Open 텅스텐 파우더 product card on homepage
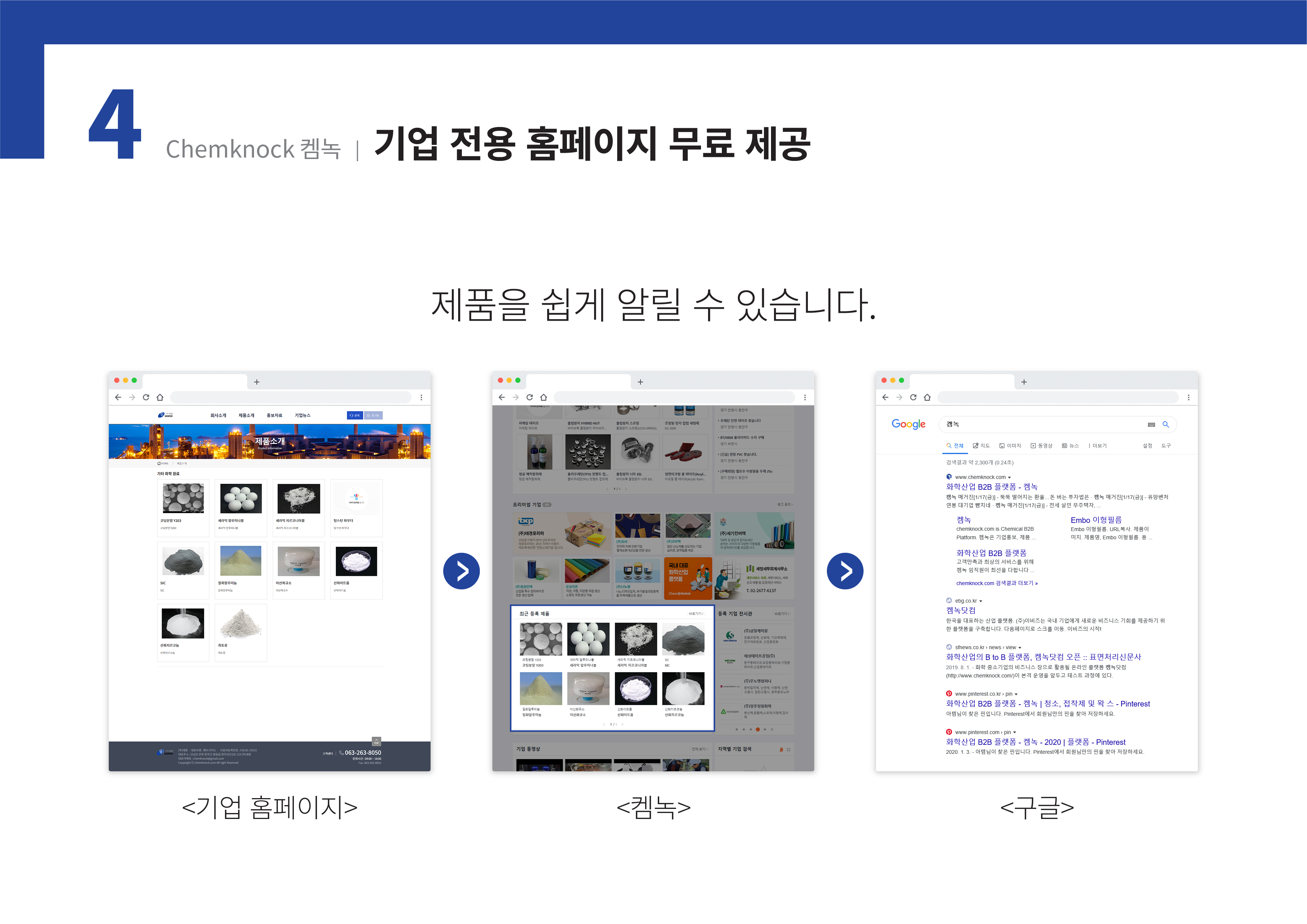1307x924 pixels. (356, 508)
